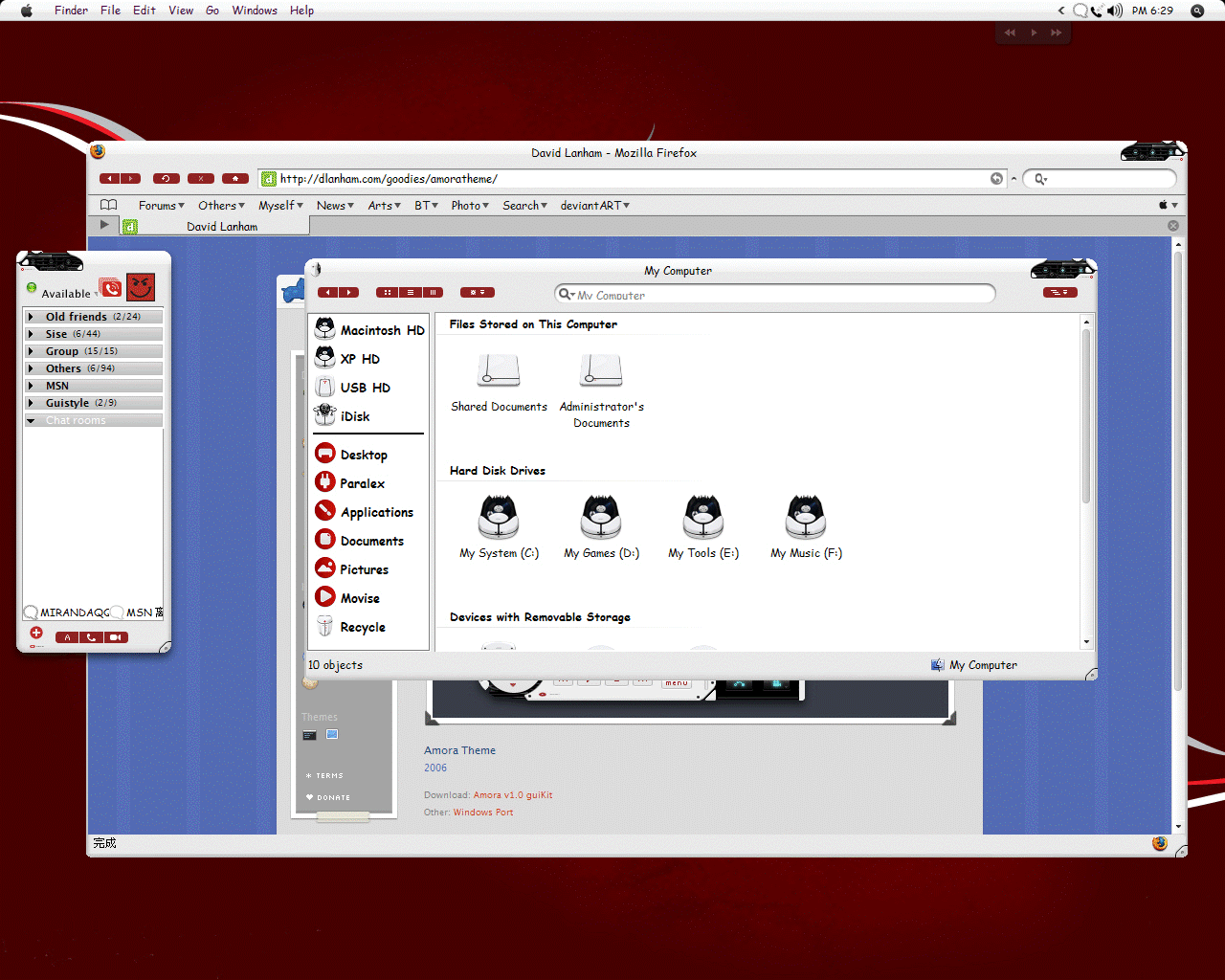Start a voice call in chat window
Image resolution: width=1225 pixels, height=980 pixels.
tap(91, 637)
